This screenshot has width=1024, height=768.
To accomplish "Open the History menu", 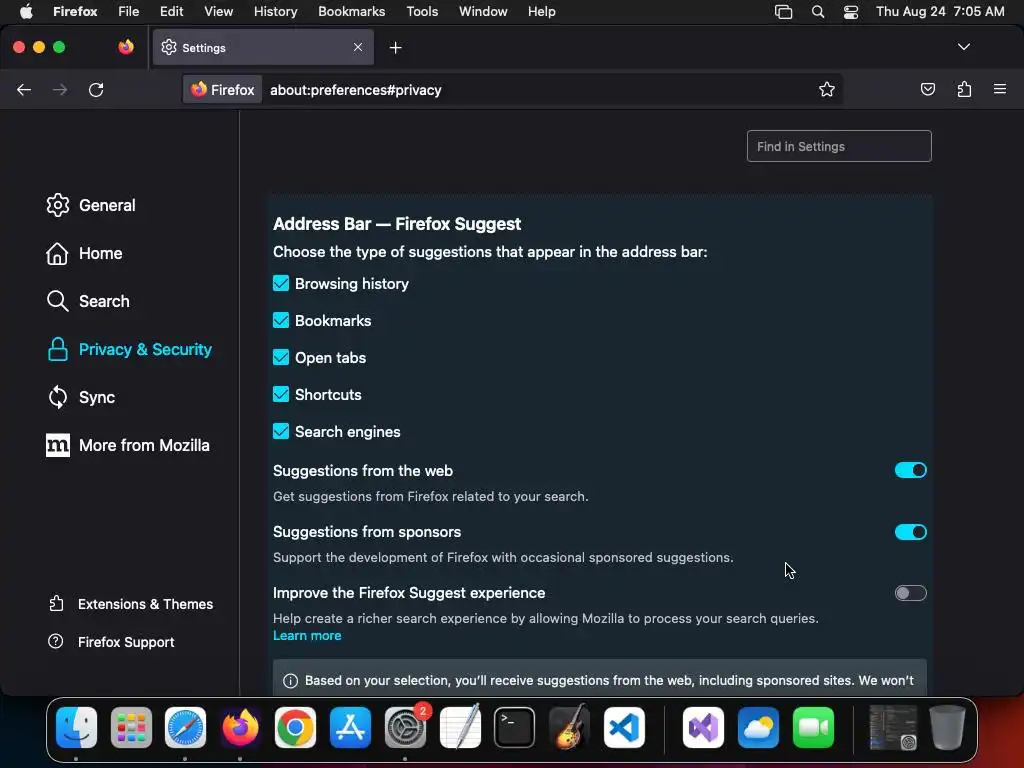I will (276, 12).
